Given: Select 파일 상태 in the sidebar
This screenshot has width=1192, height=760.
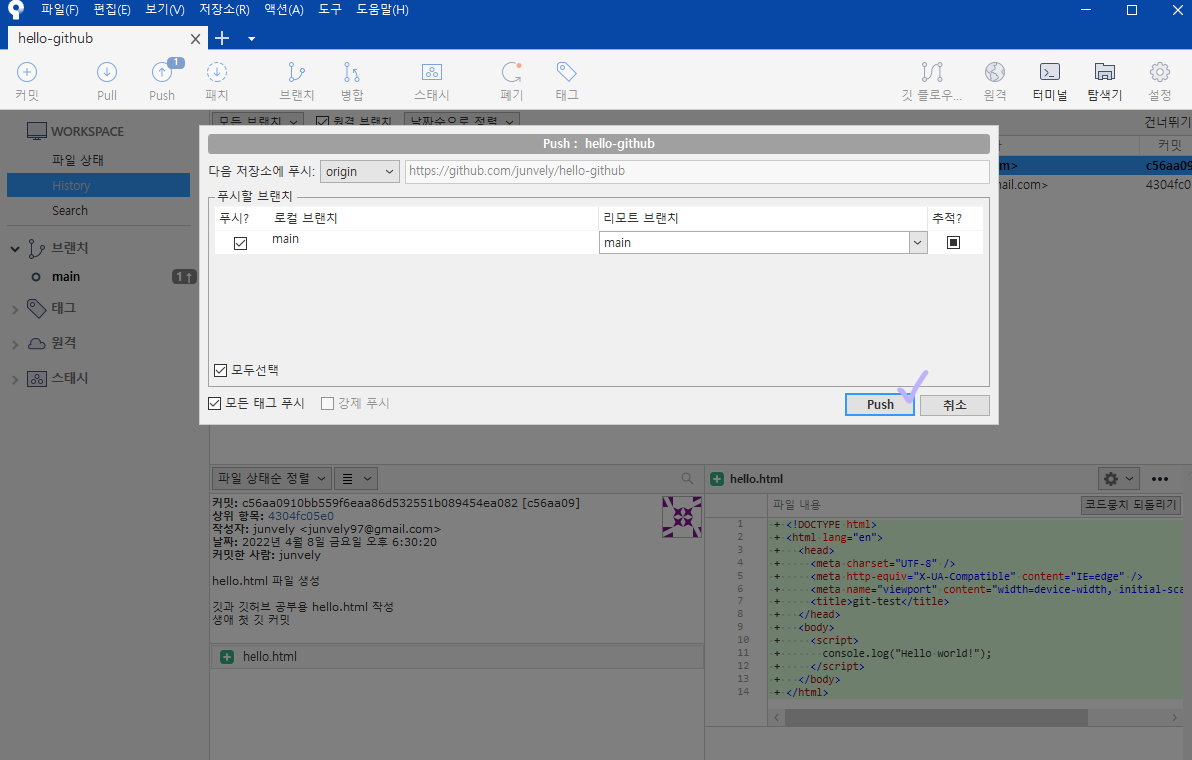Looking at the screenshot, I should pyautogui.click(x=78, y=160).
